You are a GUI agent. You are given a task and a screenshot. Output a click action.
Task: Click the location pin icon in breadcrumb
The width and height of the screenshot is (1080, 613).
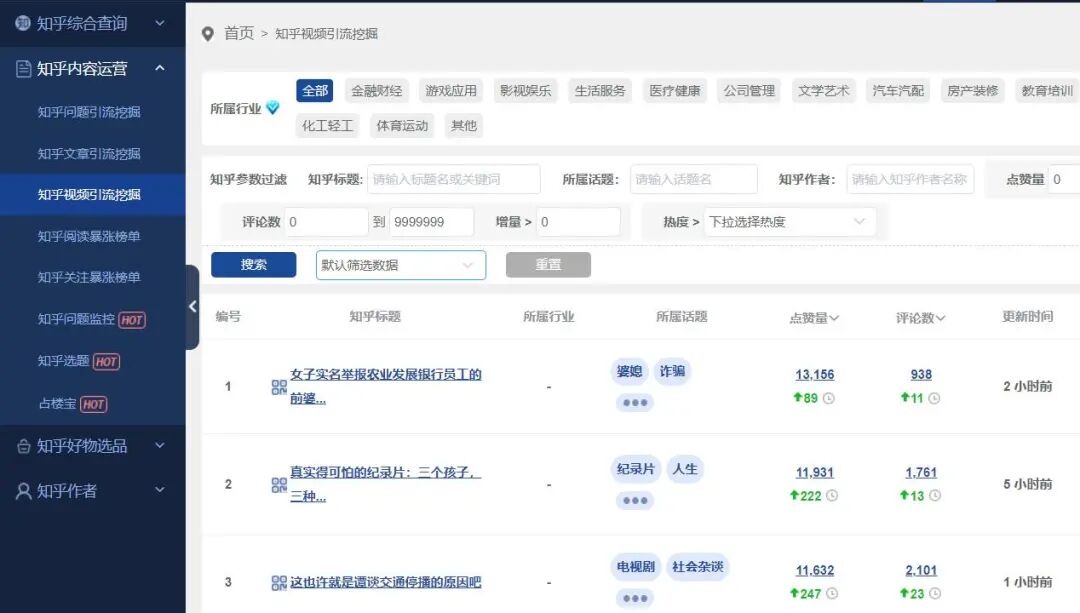207,34
